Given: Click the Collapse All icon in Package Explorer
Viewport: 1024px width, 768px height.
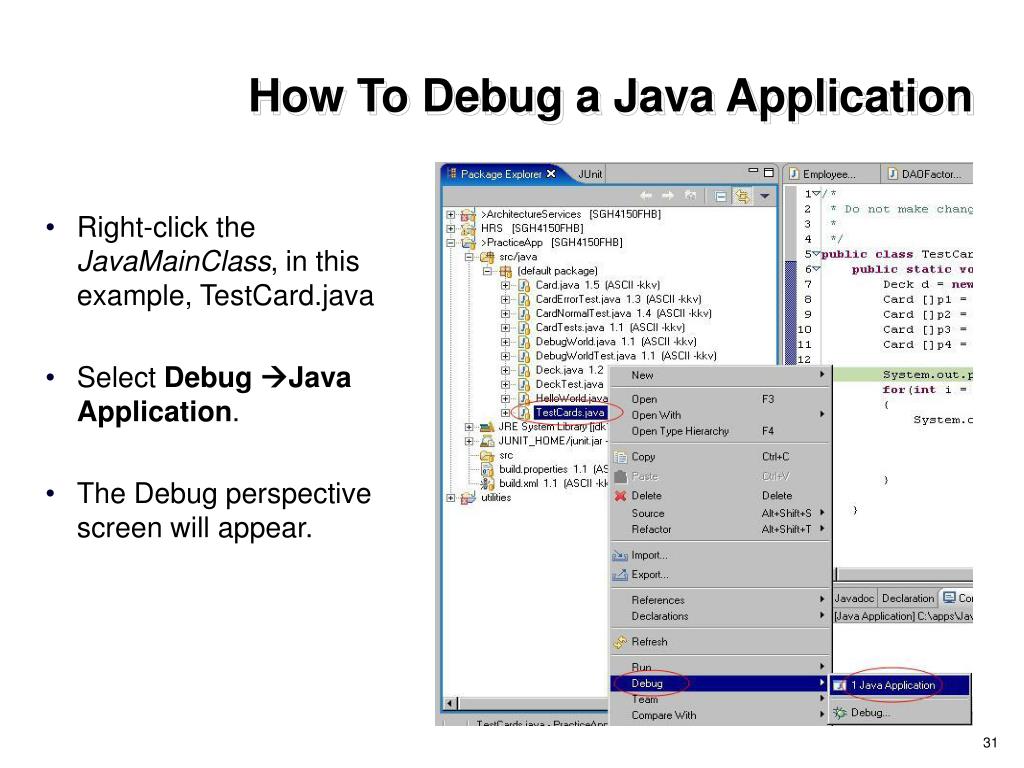Looking at the screenshot, I should 721,196.
